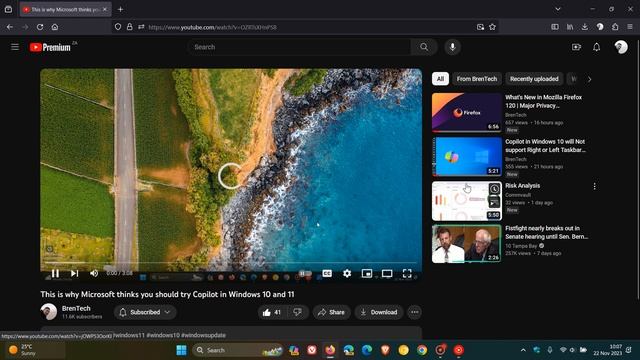
Task: Add Risk Analysis to Watch later
Action: coord(494,189)
